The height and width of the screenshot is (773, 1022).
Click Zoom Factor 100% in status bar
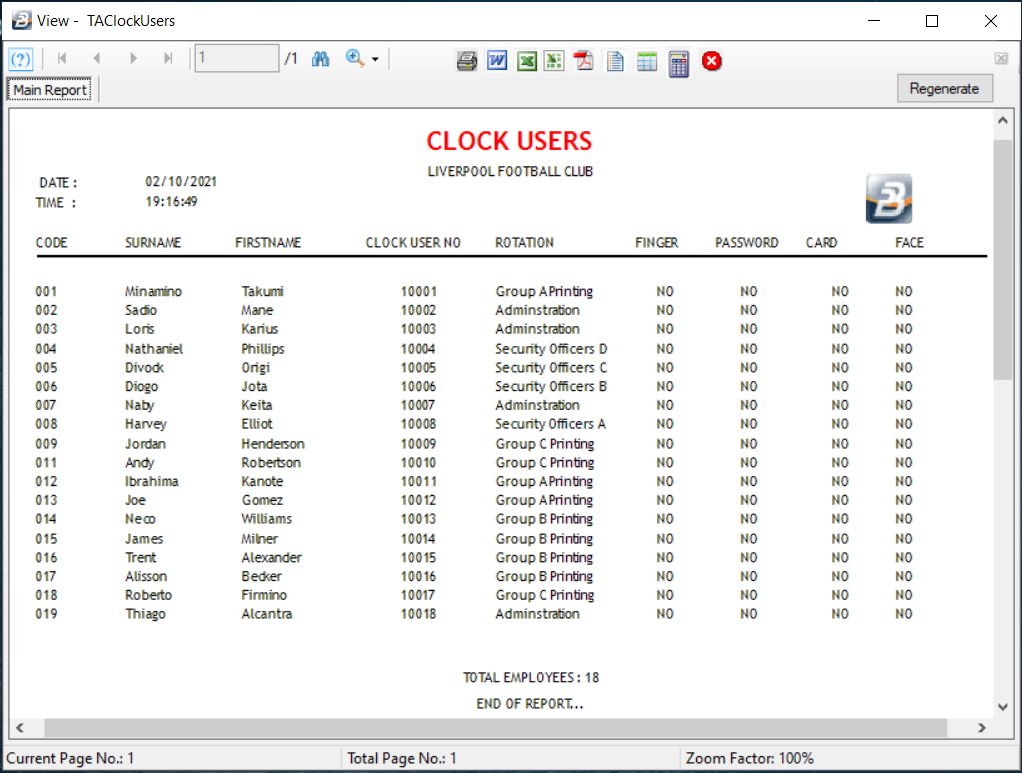click(750, 759)
